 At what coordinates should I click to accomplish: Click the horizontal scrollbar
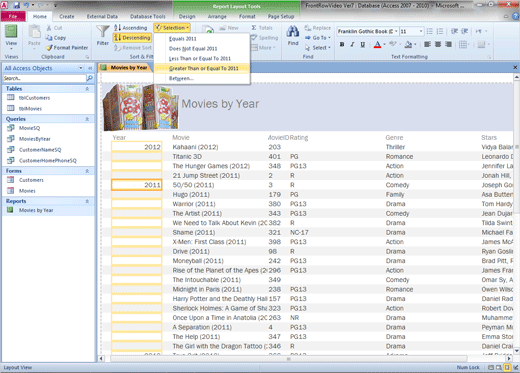[289, 359]
